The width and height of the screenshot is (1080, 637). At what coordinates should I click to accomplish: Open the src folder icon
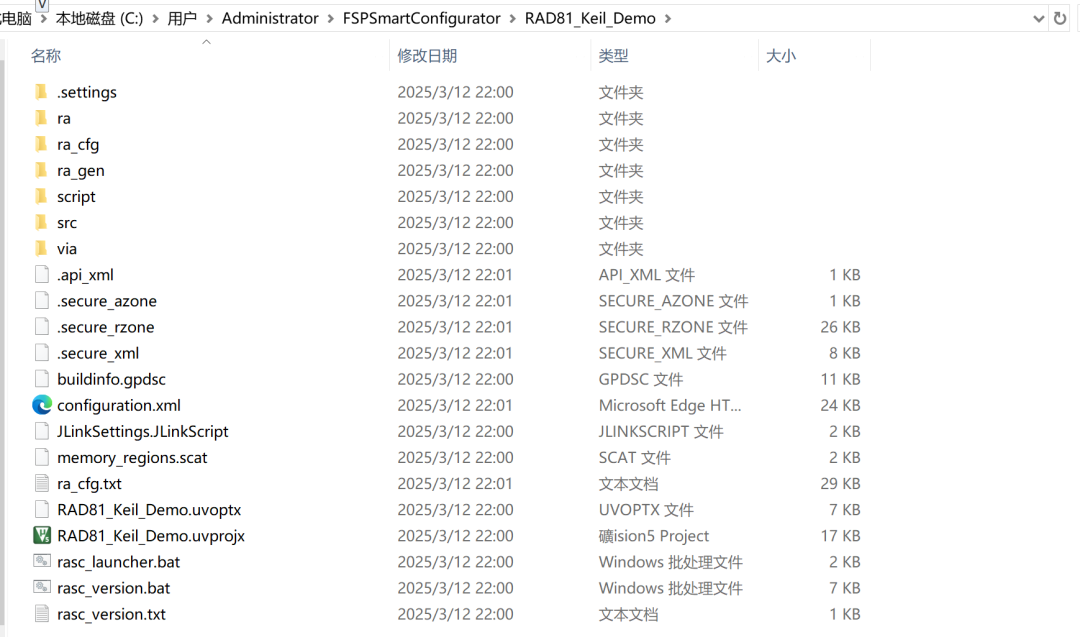[42, 222]
